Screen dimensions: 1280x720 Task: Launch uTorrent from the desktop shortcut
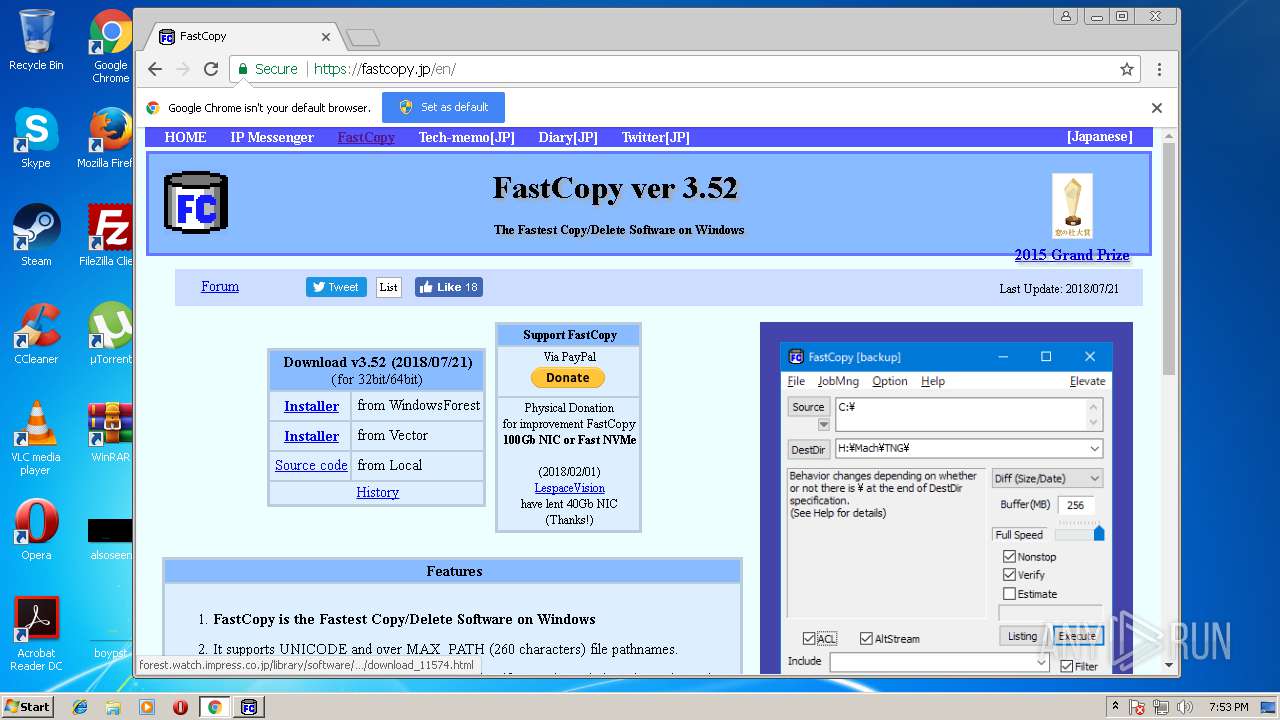point(110,334)
